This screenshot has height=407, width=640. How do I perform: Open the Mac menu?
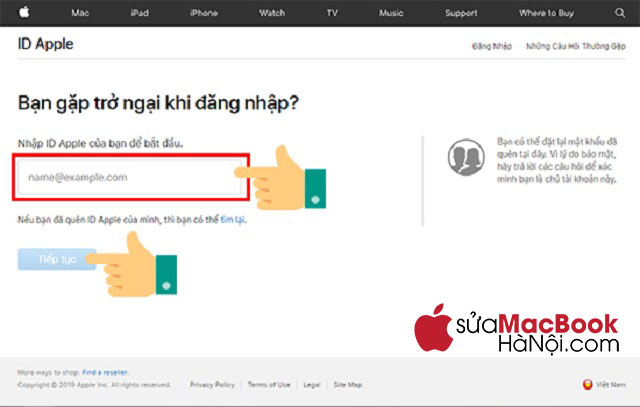80,13
